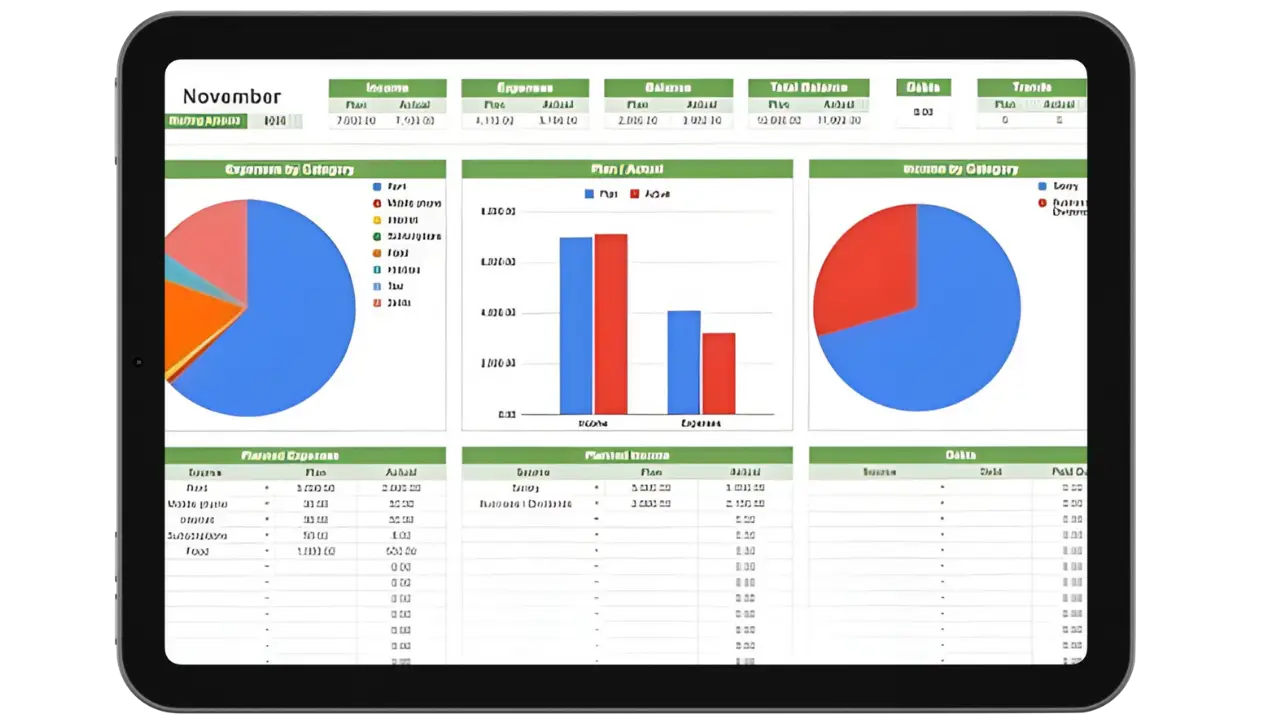
Task: Select the yellow Internet legend icon
Action: pos(378,219)
